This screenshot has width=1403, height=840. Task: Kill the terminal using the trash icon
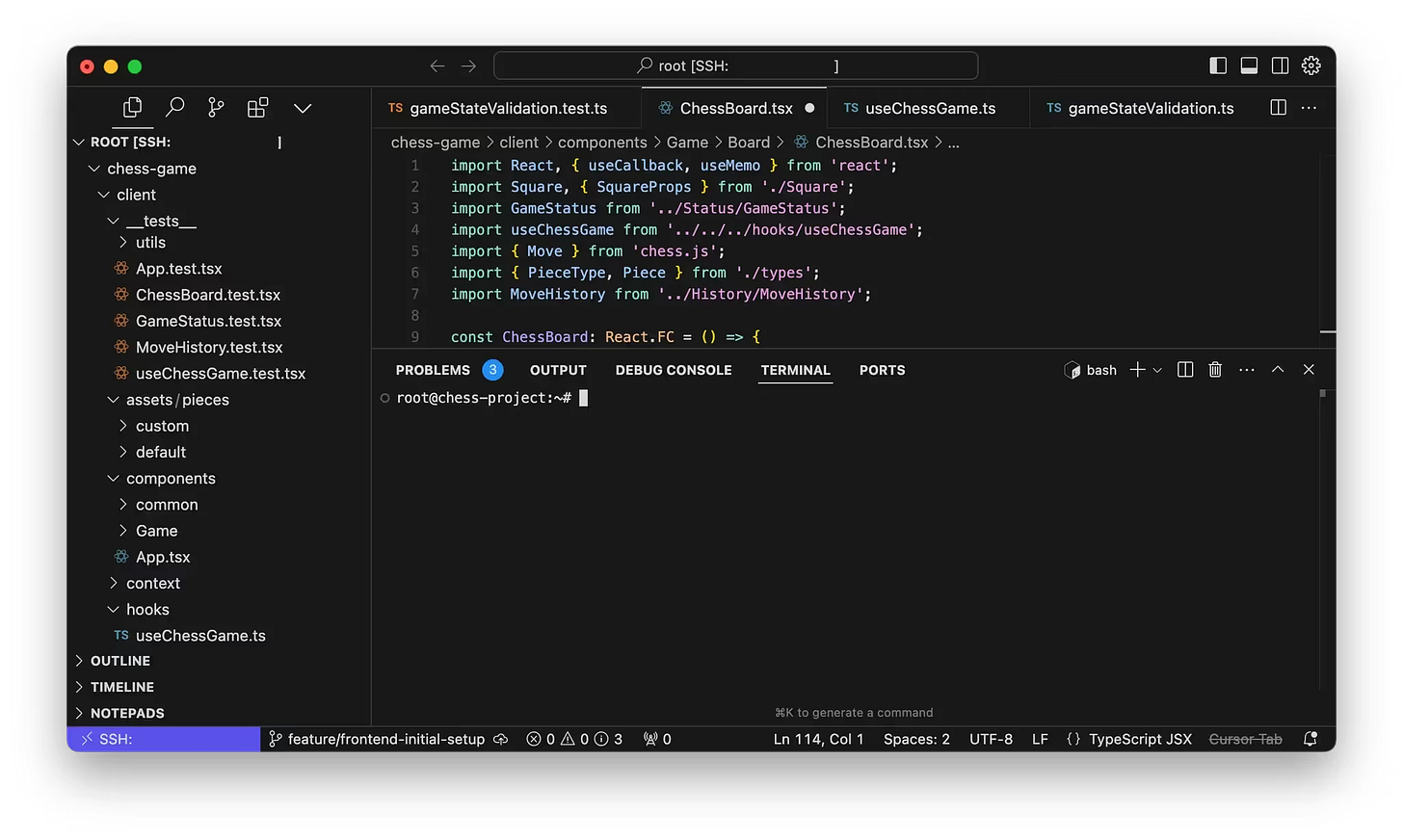[1214, 369]
